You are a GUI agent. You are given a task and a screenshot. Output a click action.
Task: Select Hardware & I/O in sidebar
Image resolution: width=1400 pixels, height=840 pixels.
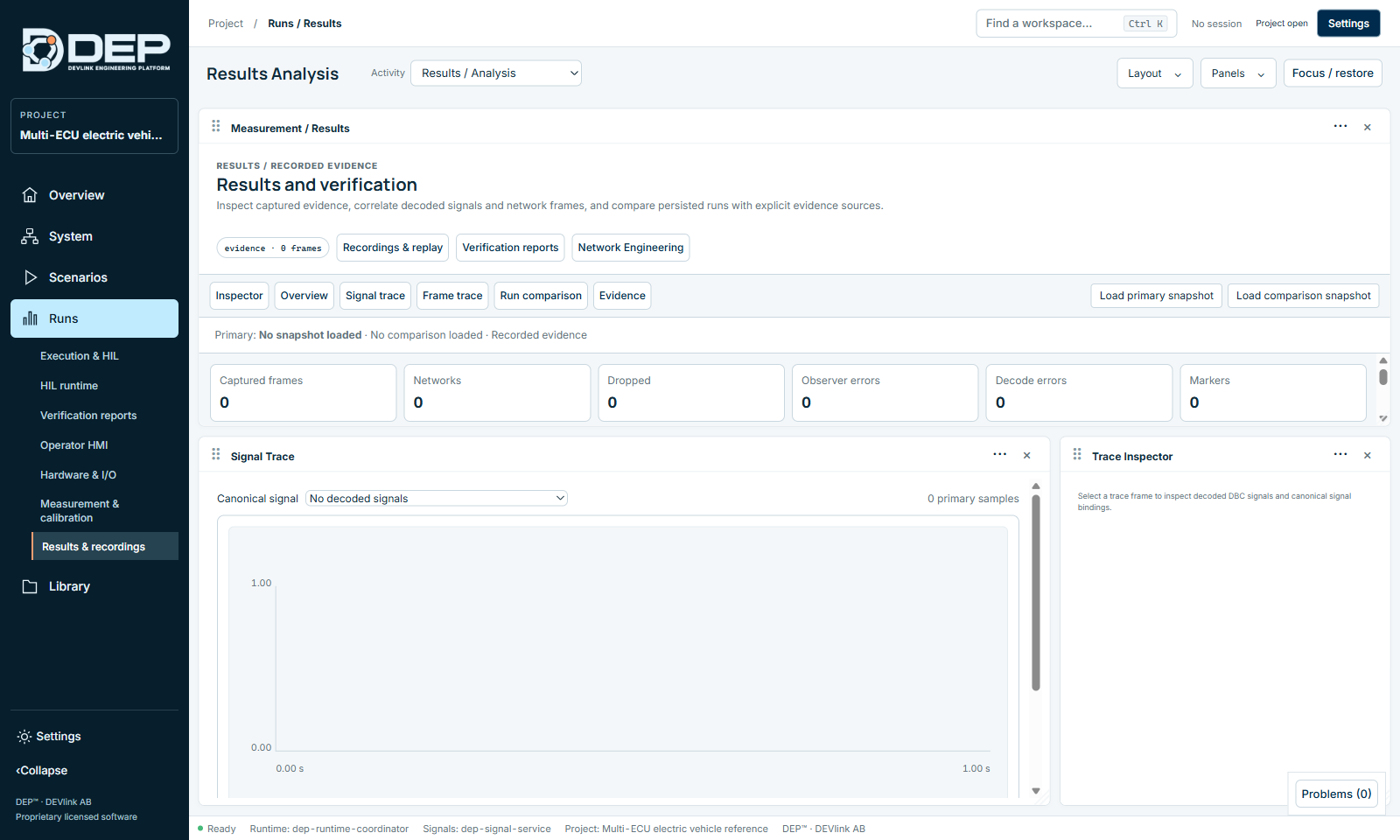click(78, 475)
